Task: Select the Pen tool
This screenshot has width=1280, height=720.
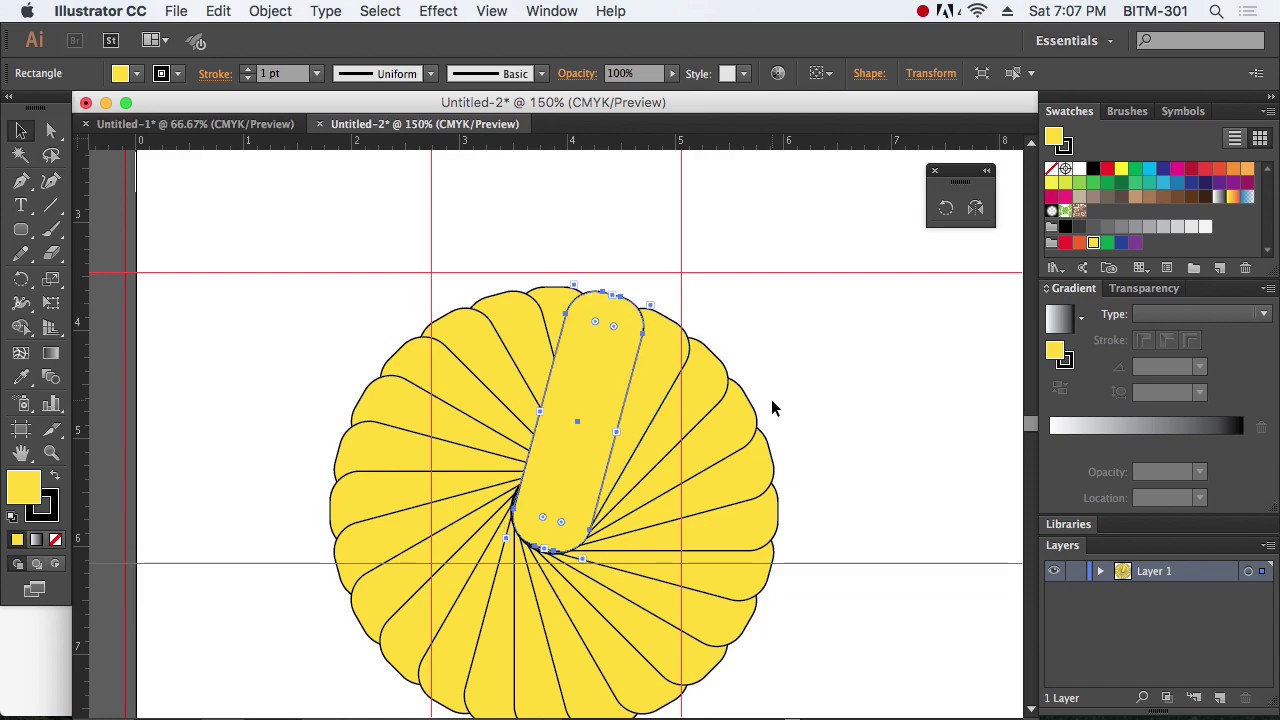Action: [21, 180]
